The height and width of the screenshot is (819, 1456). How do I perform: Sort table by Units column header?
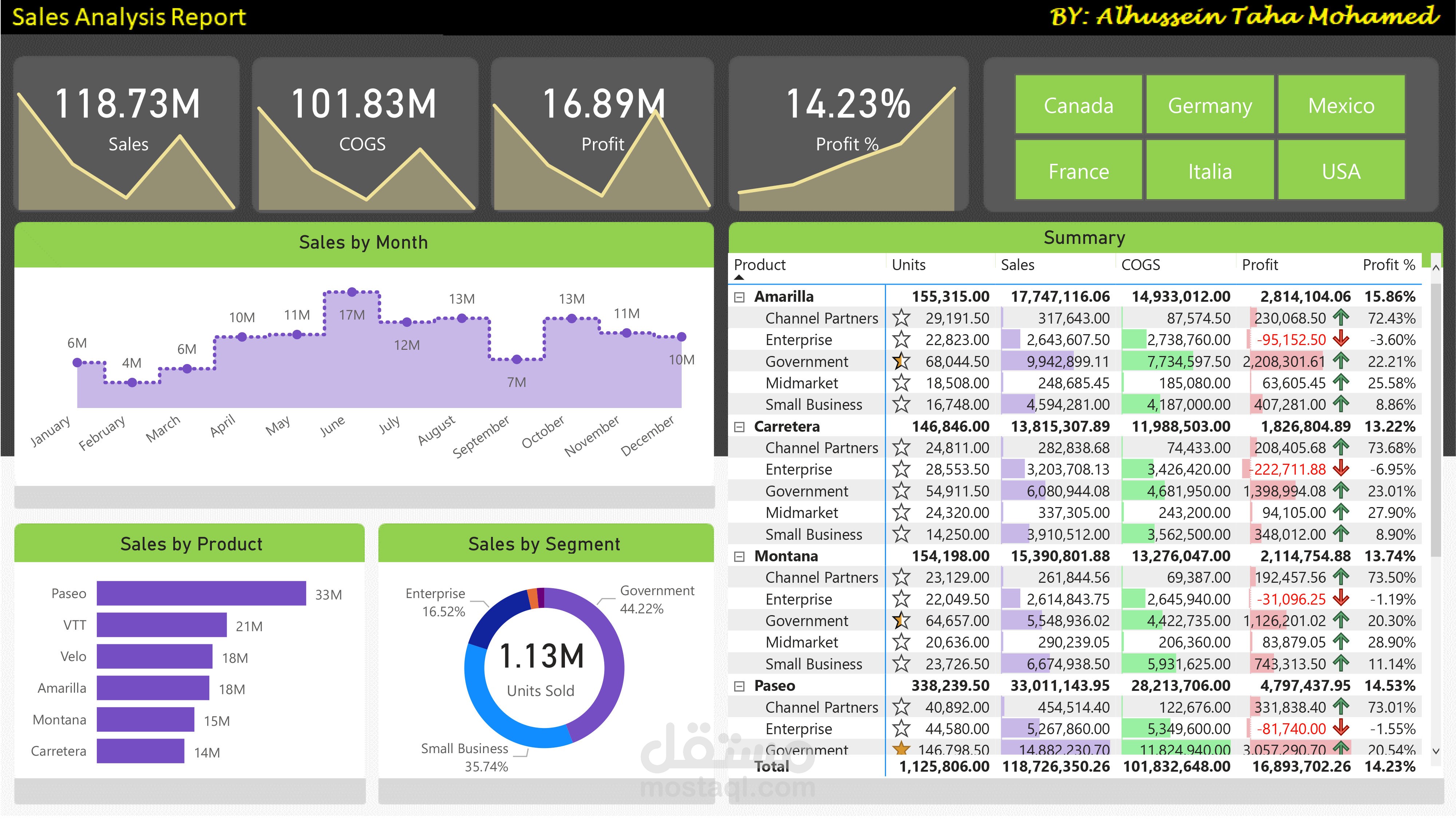click(x=908, y=265)
